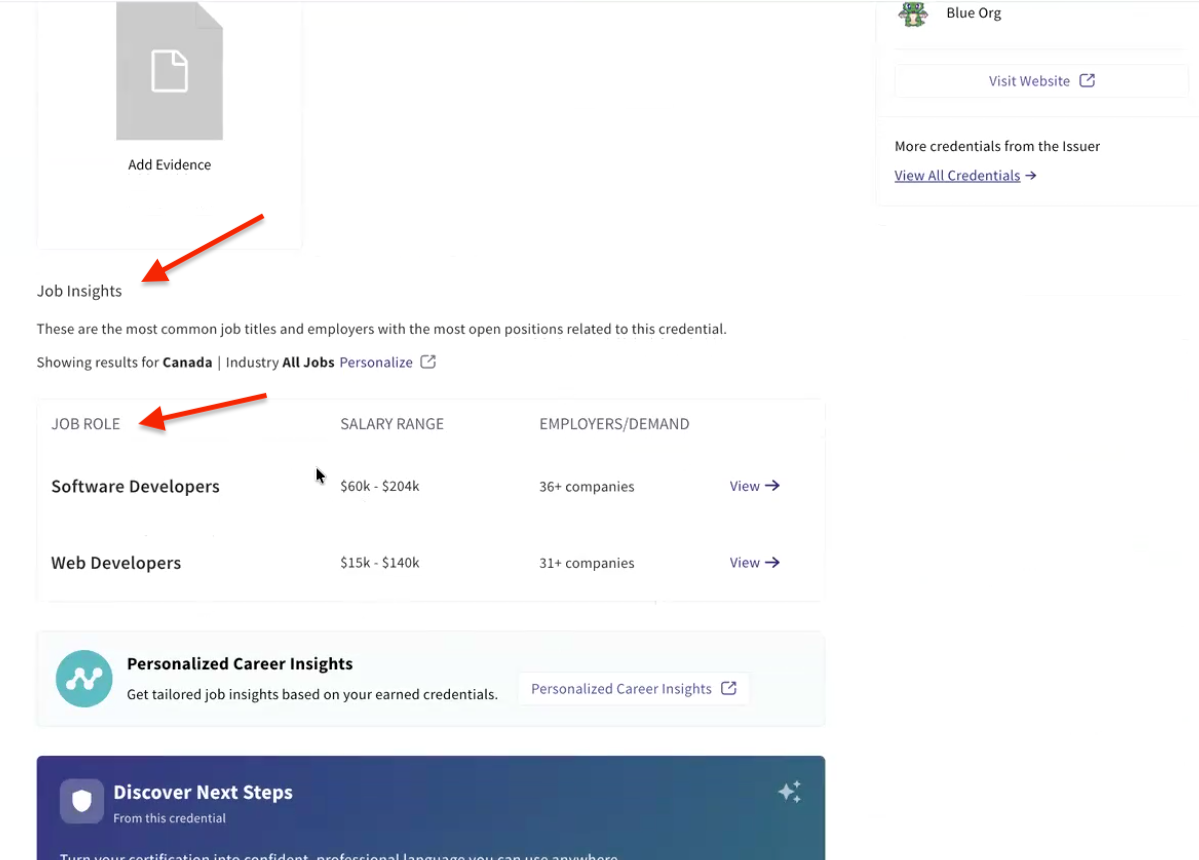The image size is (1199, 860).
Task: Click the $15k - $140k salary range
Action: [x=380, y=563]
